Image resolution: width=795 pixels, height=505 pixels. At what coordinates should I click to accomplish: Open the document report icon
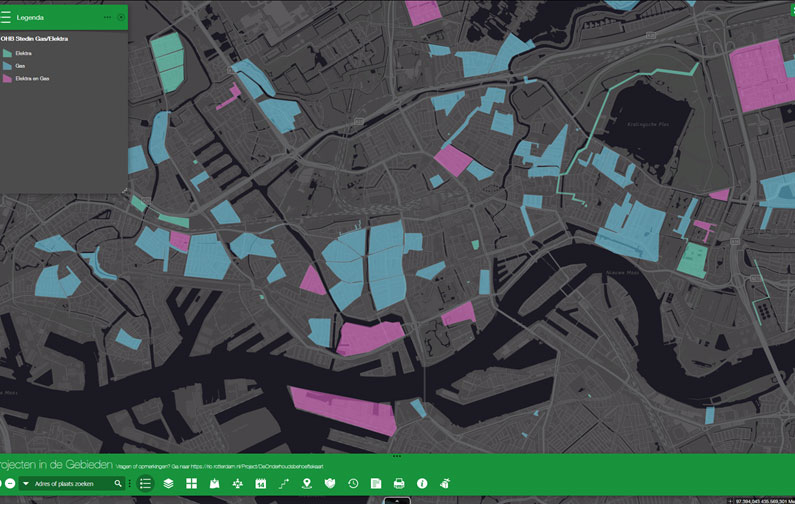click(x=376, y=484)
